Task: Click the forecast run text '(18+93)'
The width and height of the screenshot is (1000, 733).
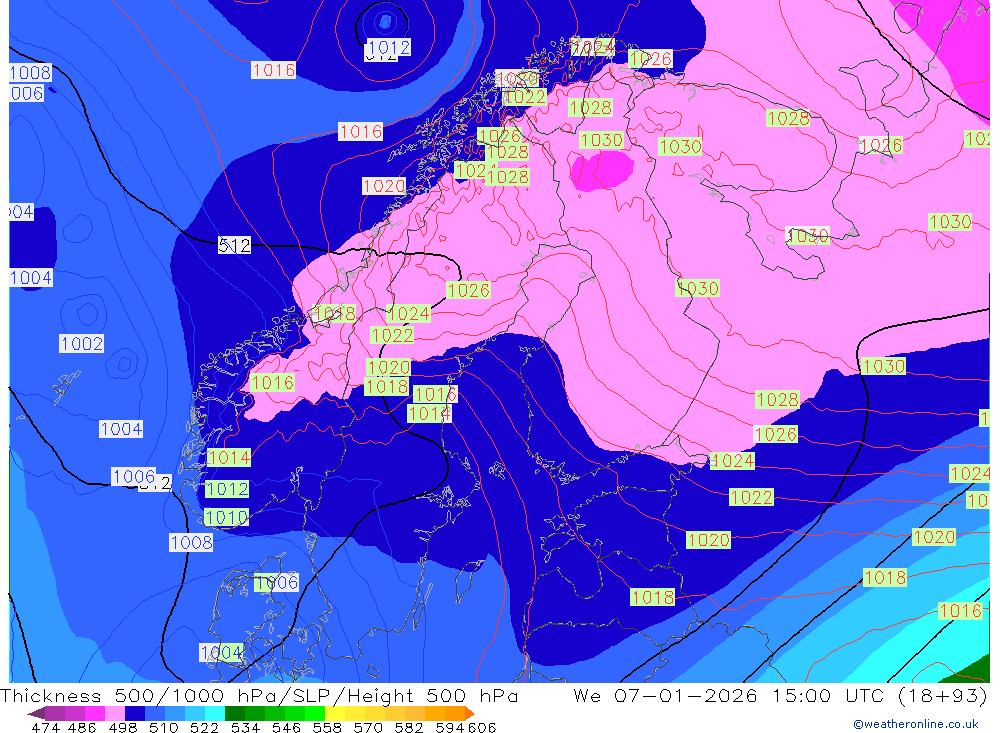Action: point(941,695)
